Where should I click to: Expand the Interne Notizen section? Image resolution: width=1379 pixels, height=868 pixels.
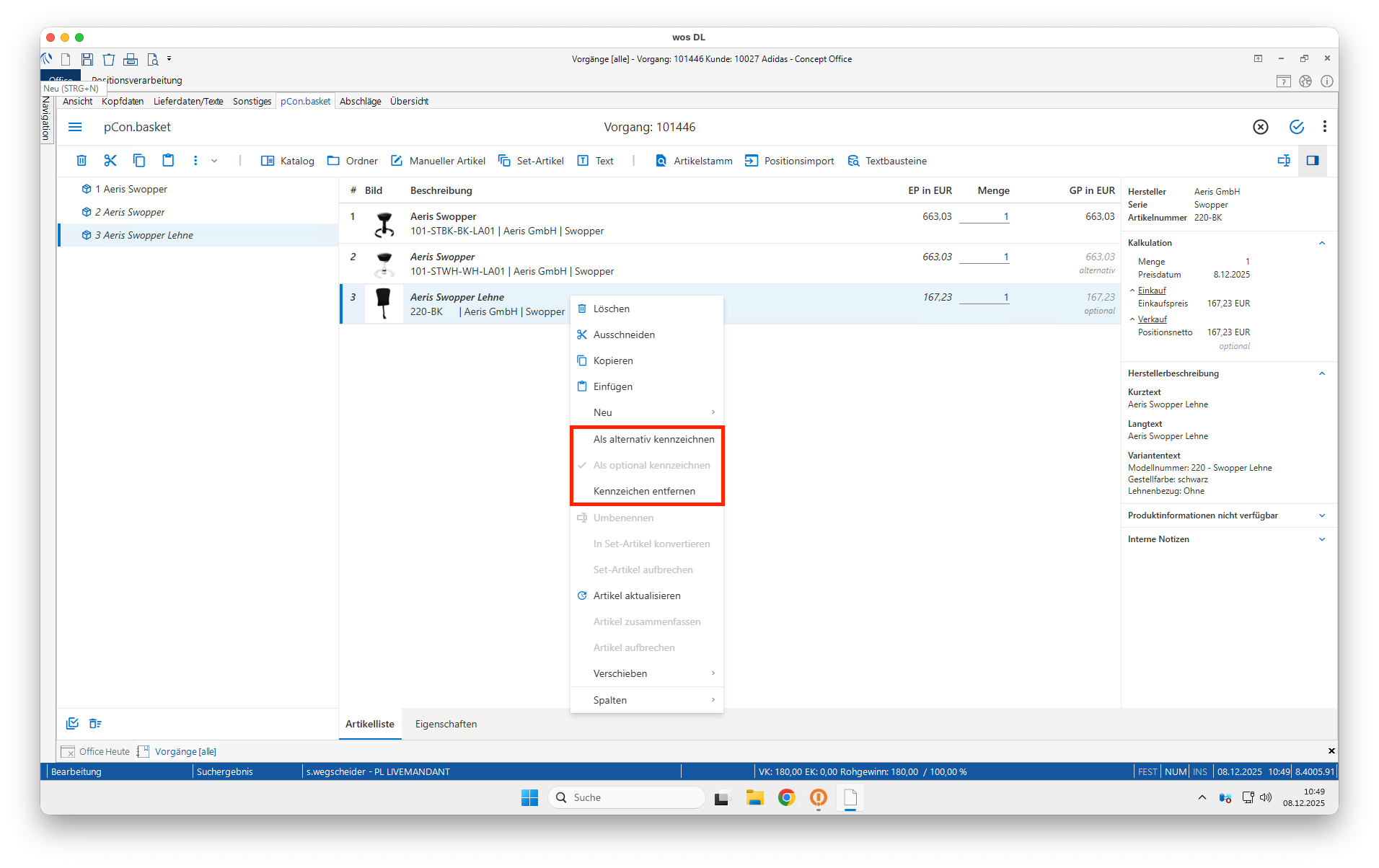[x=1322, y=539]
